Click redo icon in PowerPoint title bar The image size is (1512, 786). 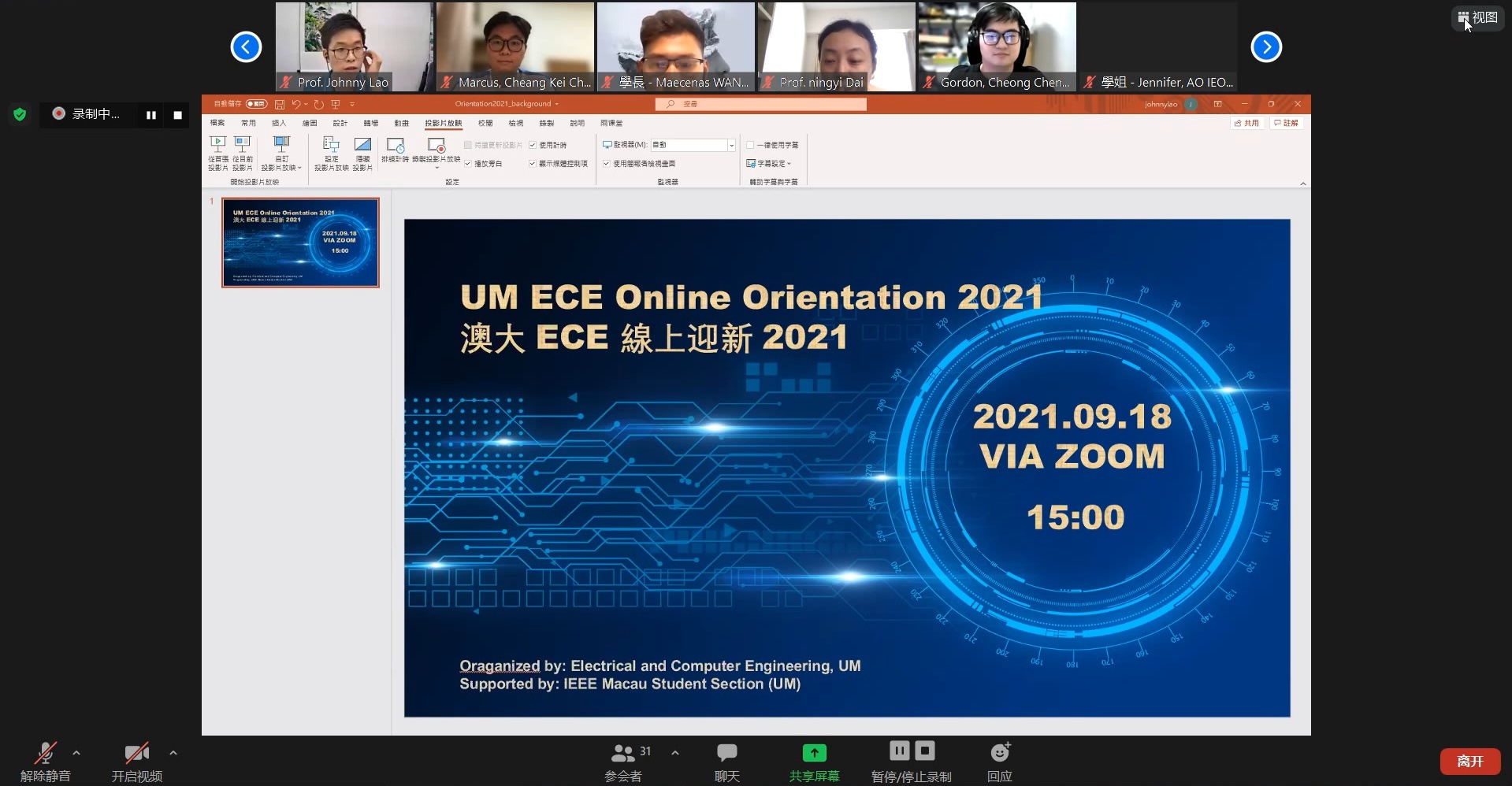point(318,104)
